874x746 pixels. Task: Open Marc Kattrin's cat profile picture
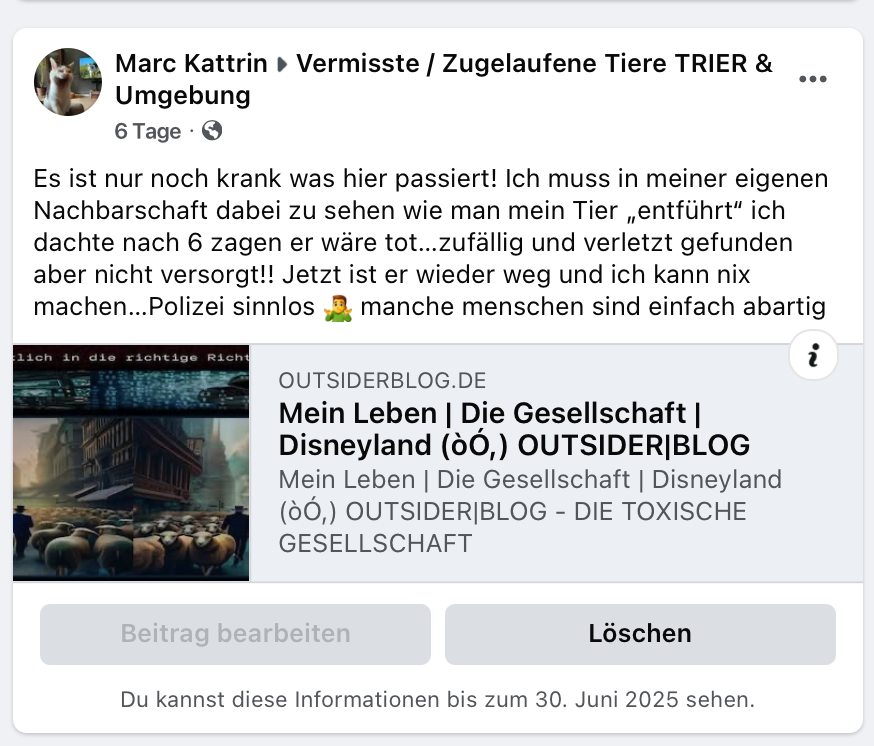tap(67, 82)
